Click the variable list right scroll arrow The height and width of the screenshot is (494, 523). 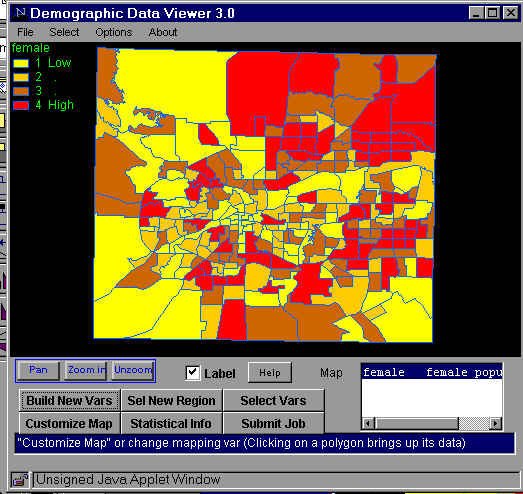[495, 423]
